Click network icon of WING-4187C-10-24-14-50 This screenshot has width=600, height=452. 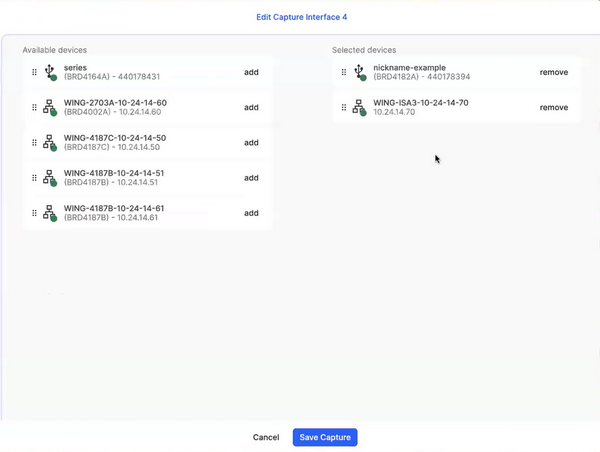[x=50, y=143]
